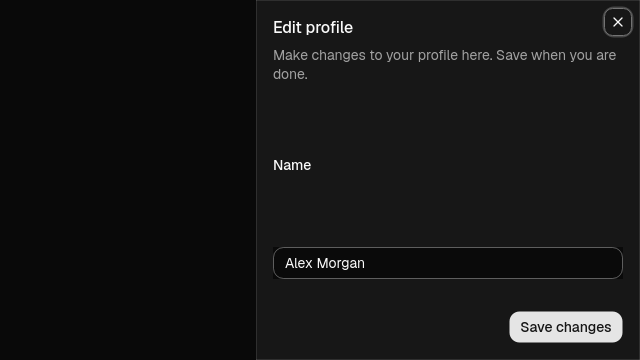The image size is (640, 360).
Task: Click the Edit profile heading
Action: [313, 28]
